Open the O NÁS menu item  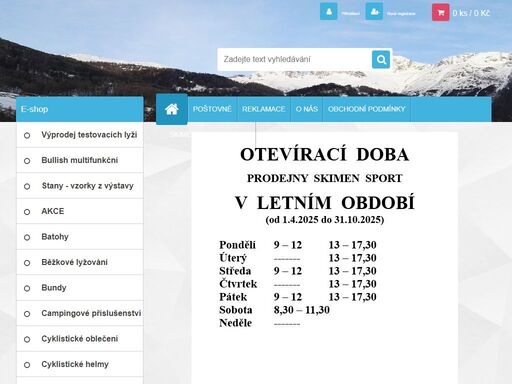click(307, 109)
